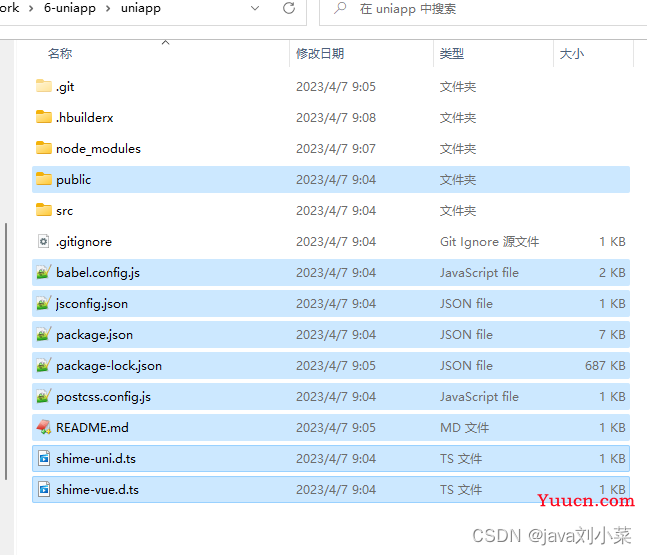
Task: Click the shime-uni.d.ts file icon
Action: pyautogui.click(x=44, y=458)
